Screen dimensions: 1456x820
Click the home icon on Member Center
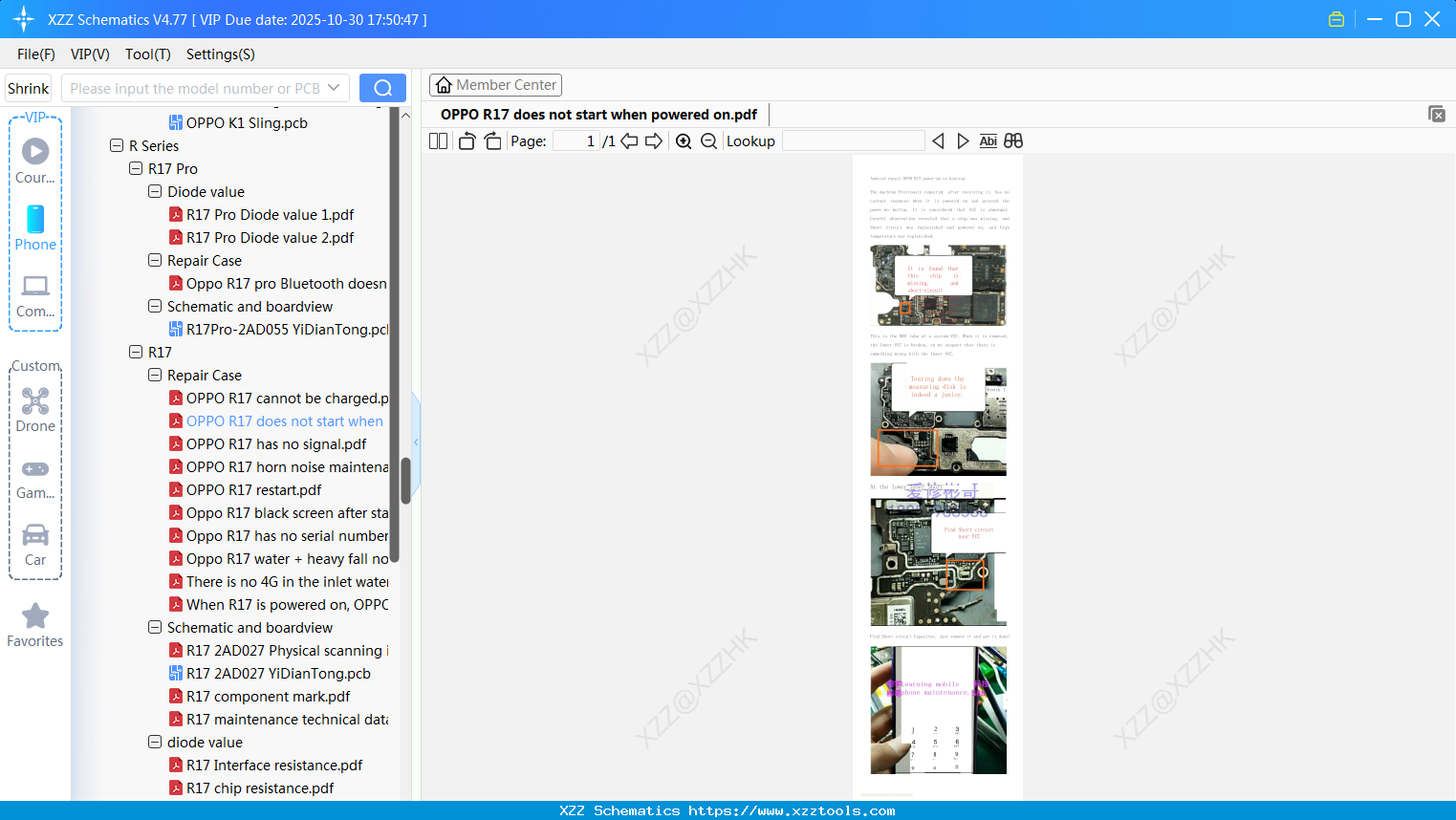[x=444, y=85]
